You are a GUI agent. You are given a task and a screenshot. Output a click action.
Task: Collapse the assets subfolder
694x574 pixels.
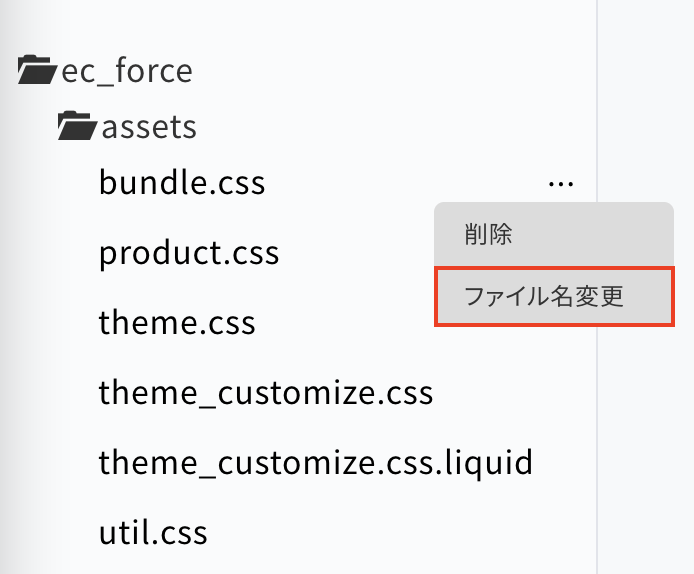tap(77, 126)
